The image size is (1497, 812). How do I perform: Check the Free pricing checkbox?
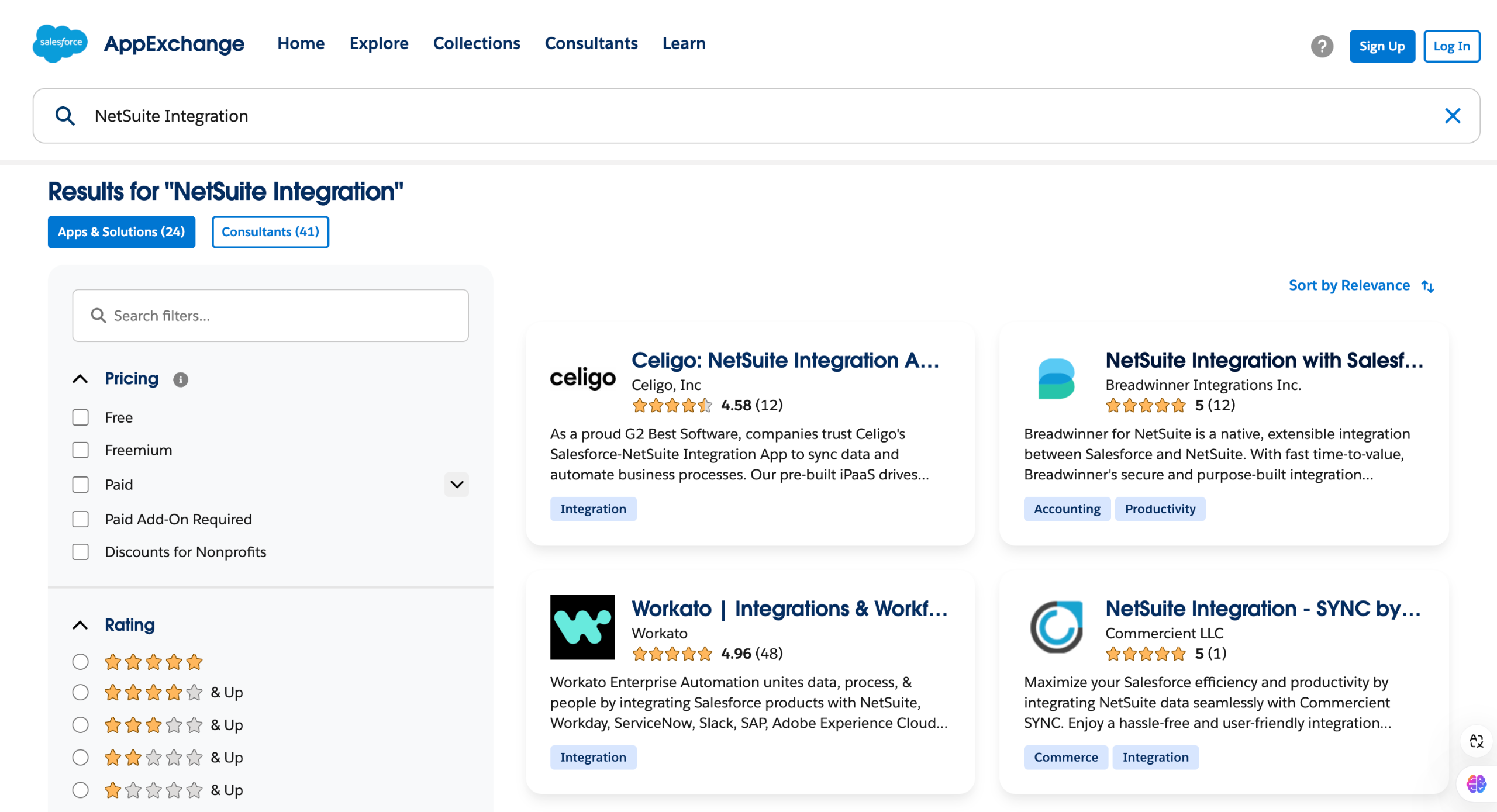(x=80, y=417)
